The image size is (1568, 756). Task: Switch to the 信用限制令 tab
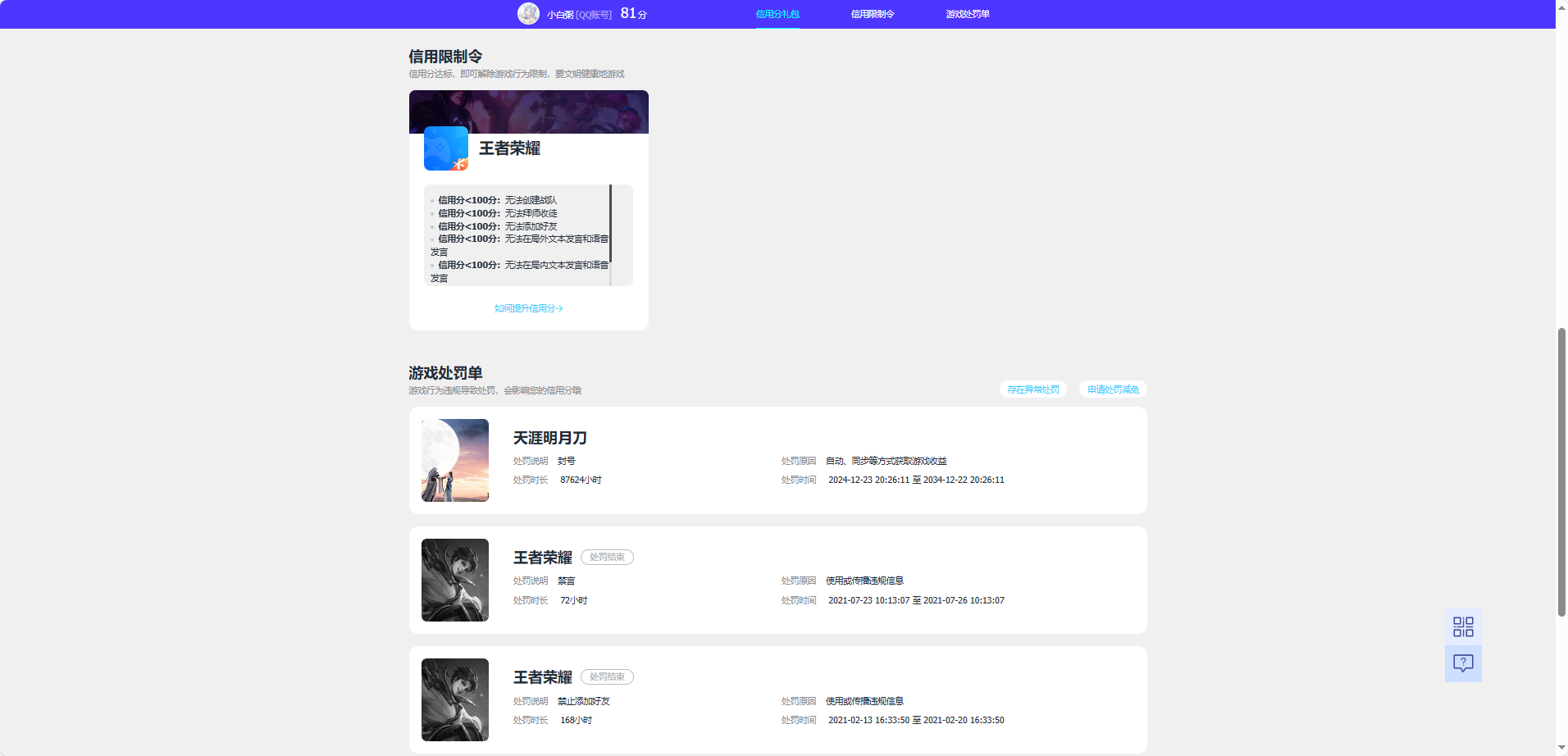[x=872, y=14]
